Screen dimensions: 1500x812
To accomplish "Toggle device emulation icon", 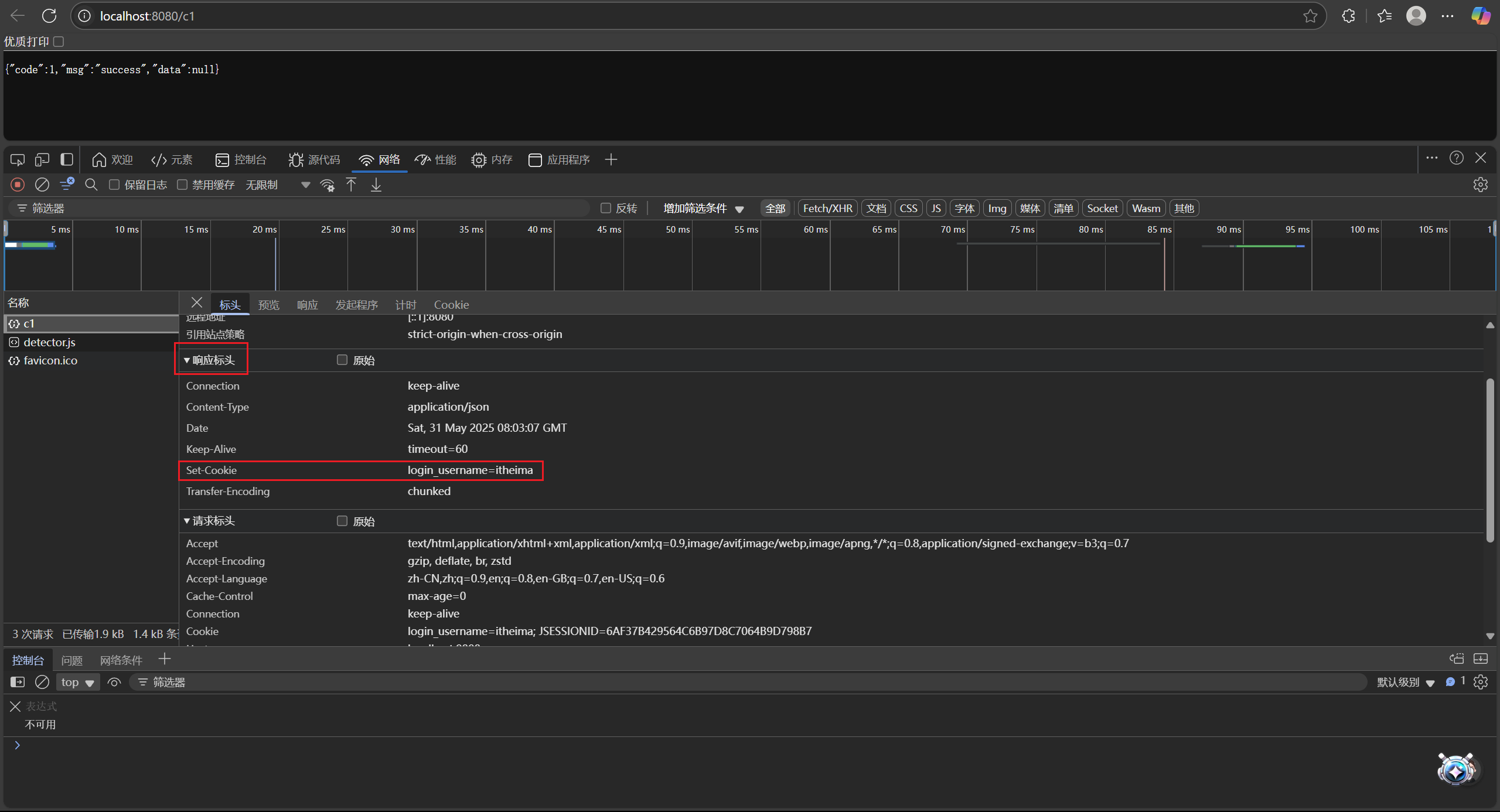I will point(42,159).
